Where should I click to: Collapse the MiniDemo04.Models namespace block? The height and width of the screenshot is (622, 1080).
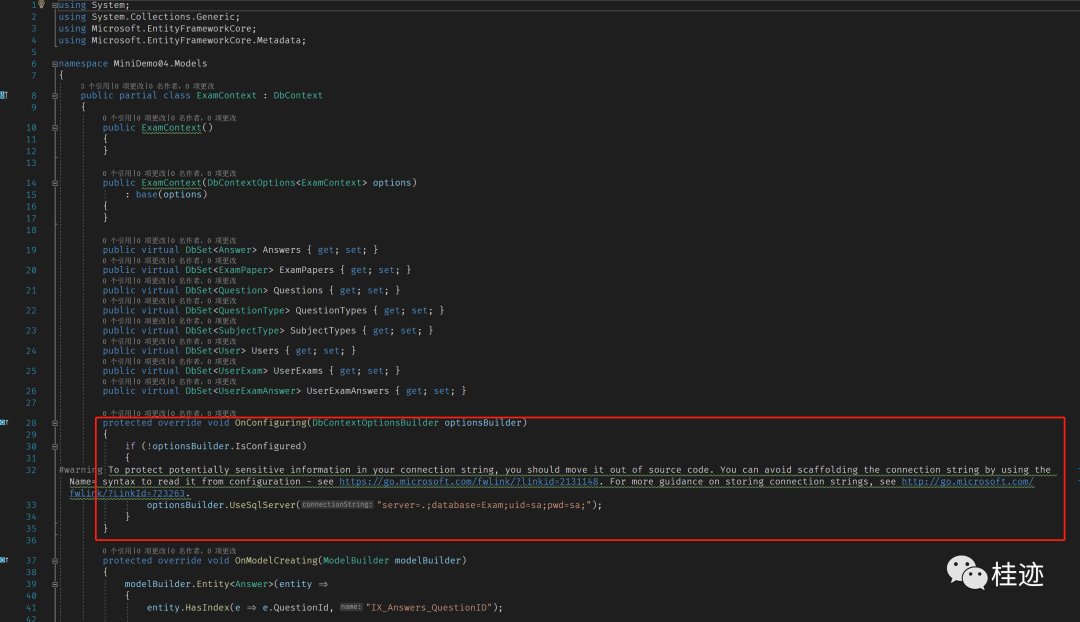[x=55, y=63]
